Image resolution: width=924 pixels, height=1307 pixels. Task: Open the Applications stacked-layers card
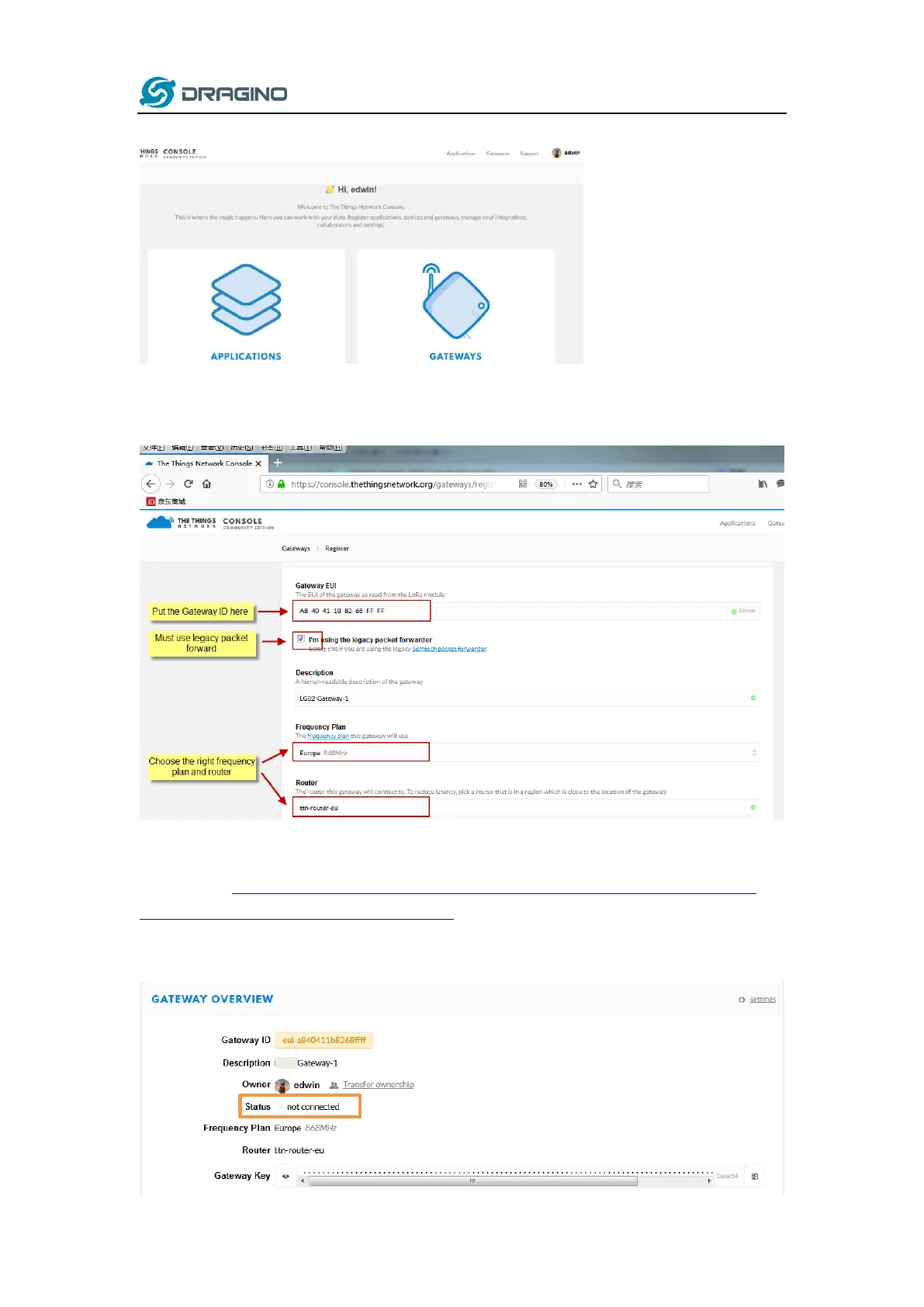pyautogui.click(x=246, y=307)
